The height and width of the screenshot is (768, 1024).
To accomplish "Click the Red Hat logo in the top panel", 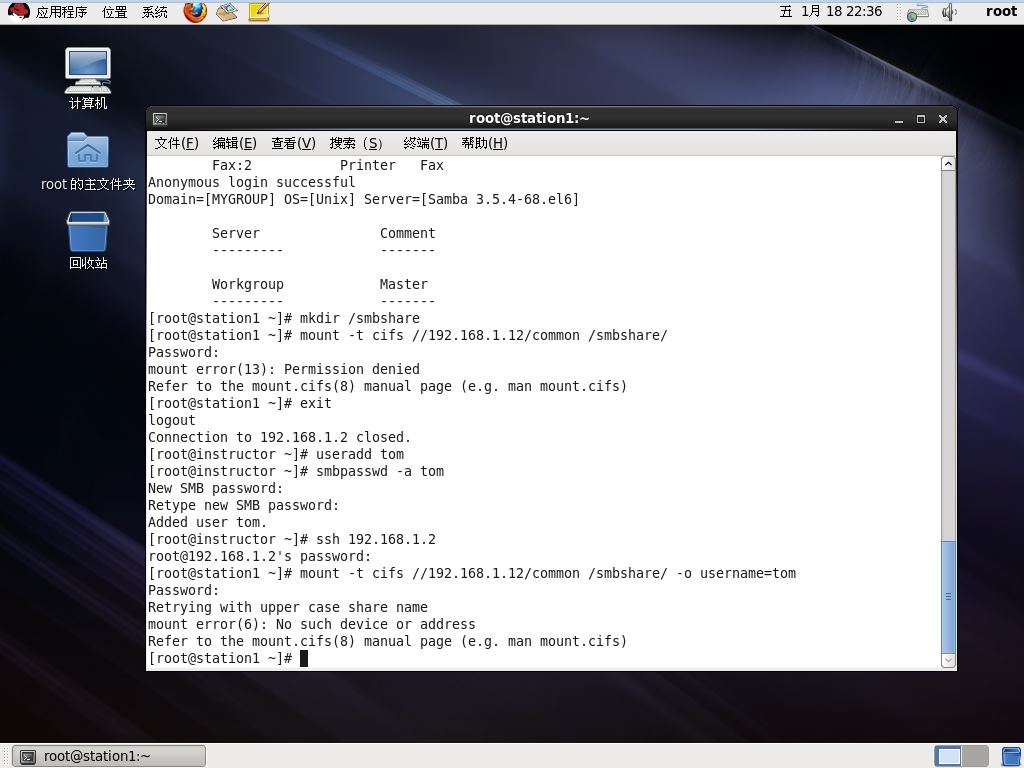I will click(x=18, y=12).
